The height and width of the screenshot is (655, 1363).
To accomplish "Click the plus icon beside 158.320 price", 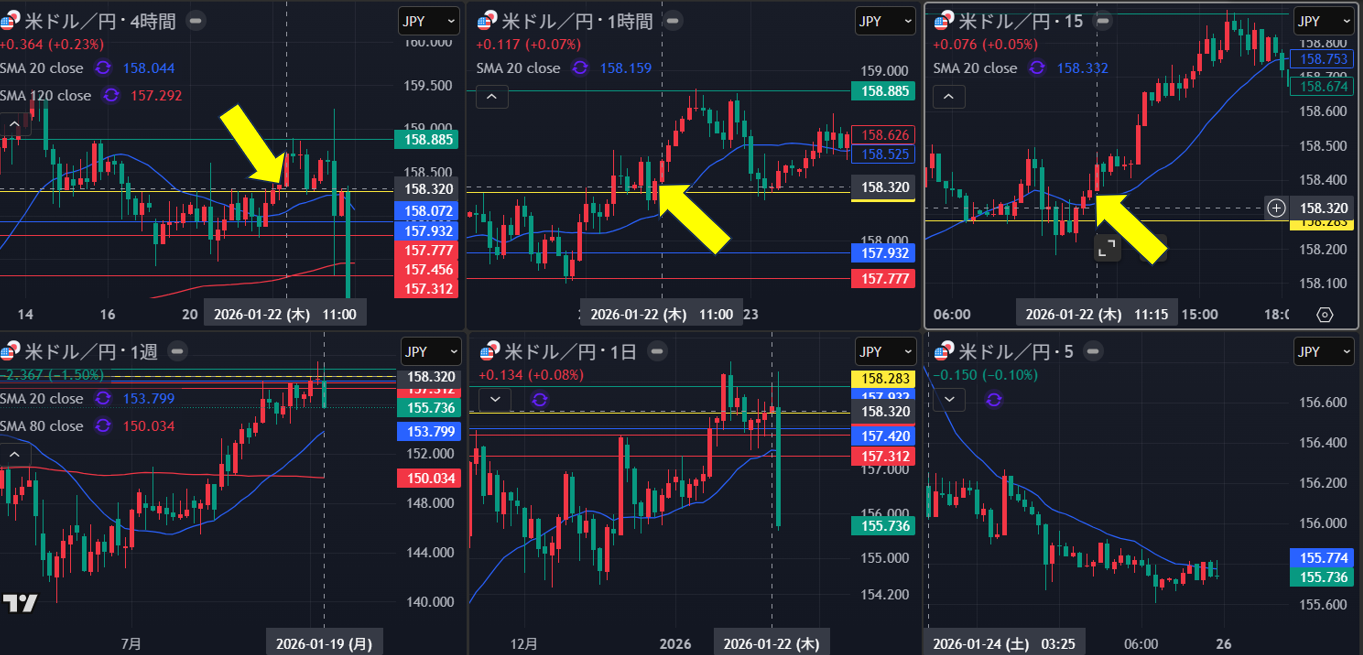I will 1276,208.
